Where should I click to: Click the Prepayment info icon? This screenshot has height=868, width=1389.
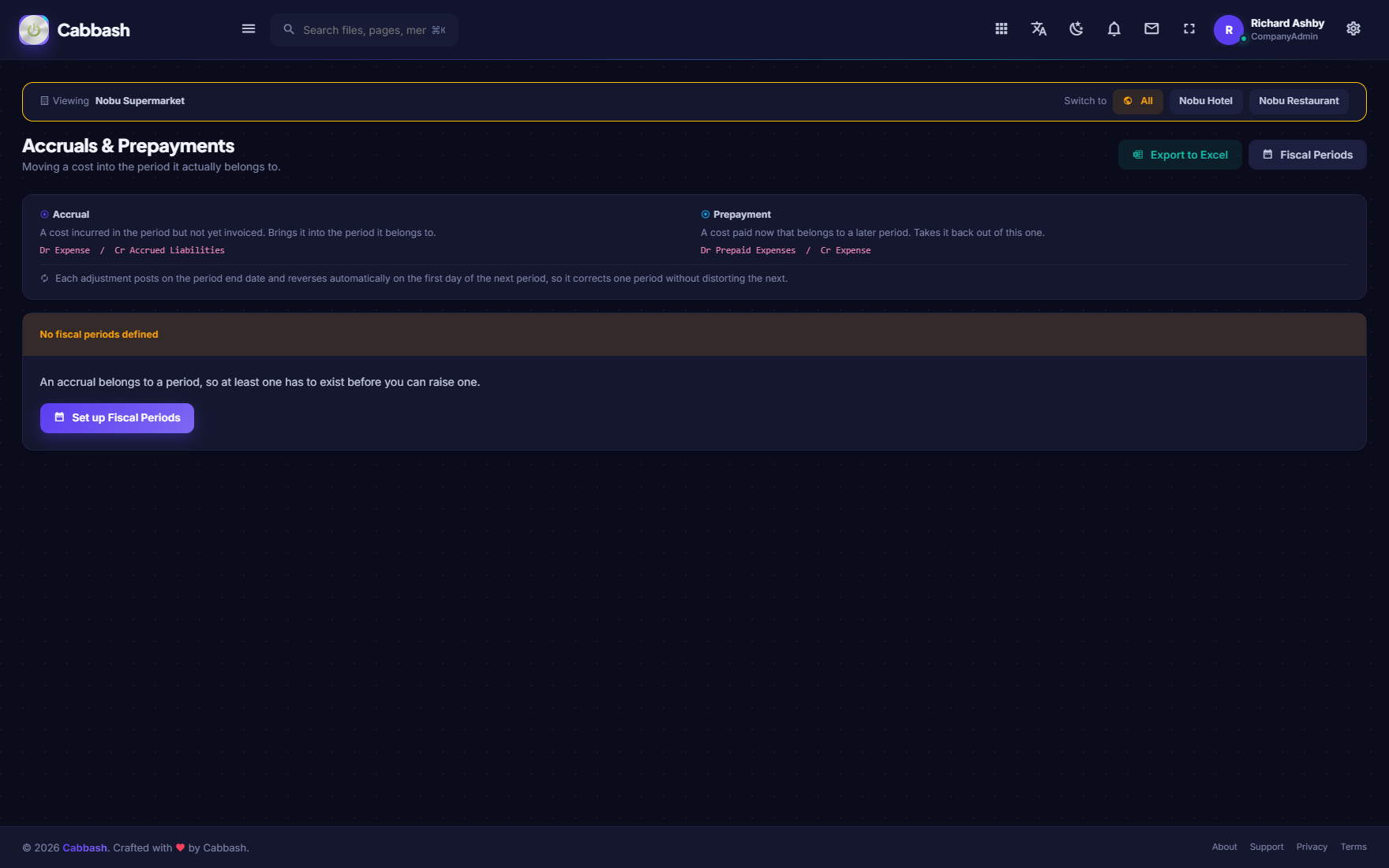(706, 215)
